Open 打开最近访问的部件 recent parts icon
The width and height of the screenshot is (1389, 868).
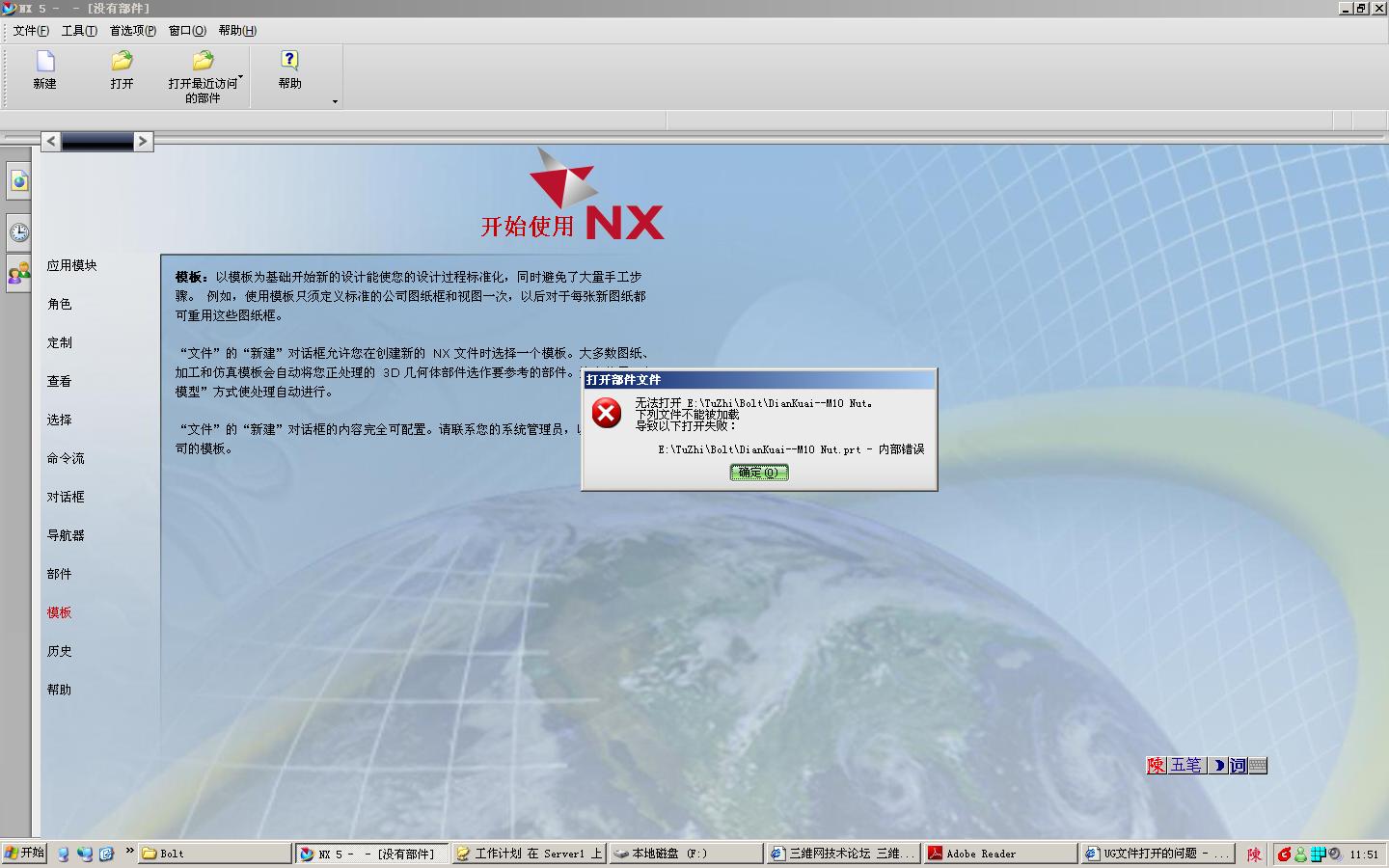tap(203, 61)
